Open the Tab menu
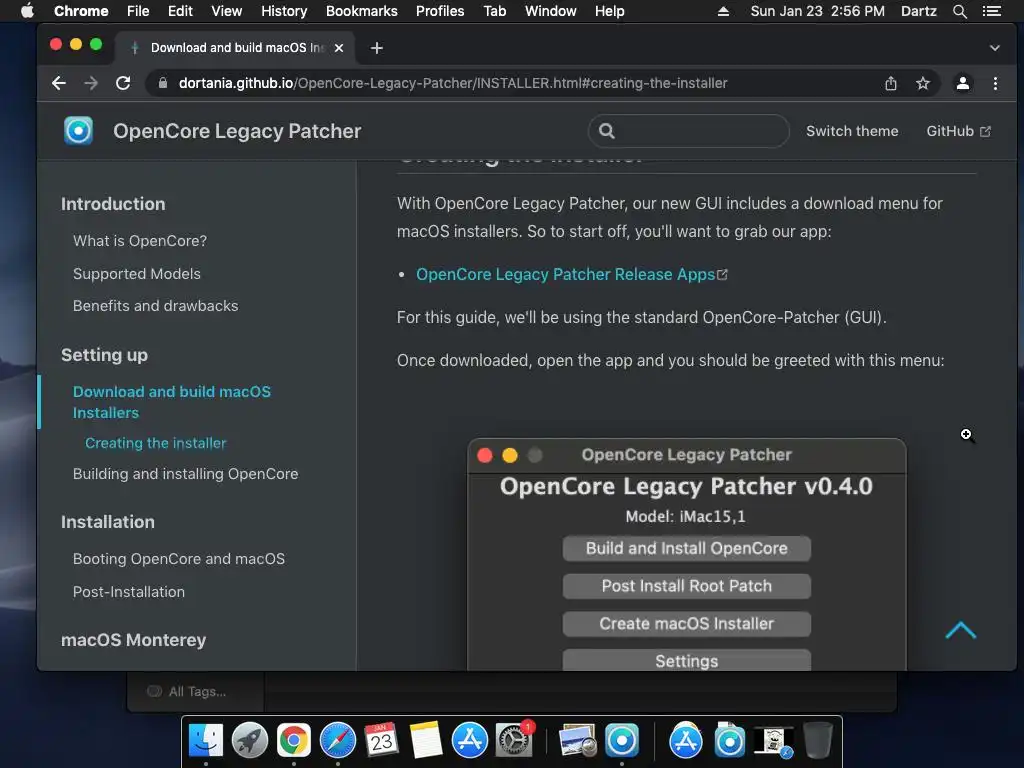This screenshot has width=1024, height=768. (x=494, y=11)
